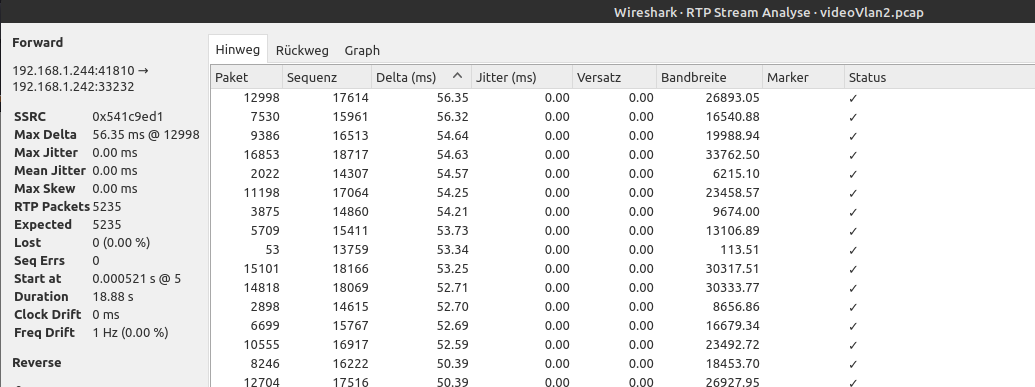
Task: Click the status checkmark of packet 10555
Action: point(853,345)
